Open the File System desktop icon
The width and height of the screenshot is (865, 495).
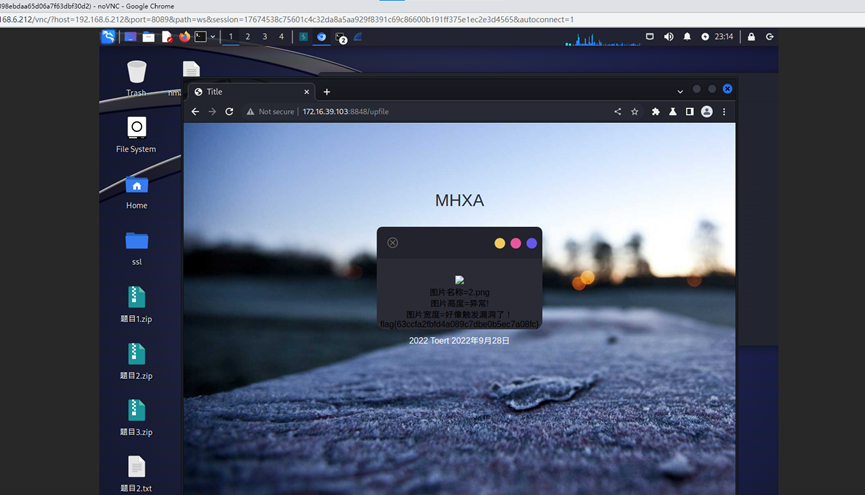point(136,135)
